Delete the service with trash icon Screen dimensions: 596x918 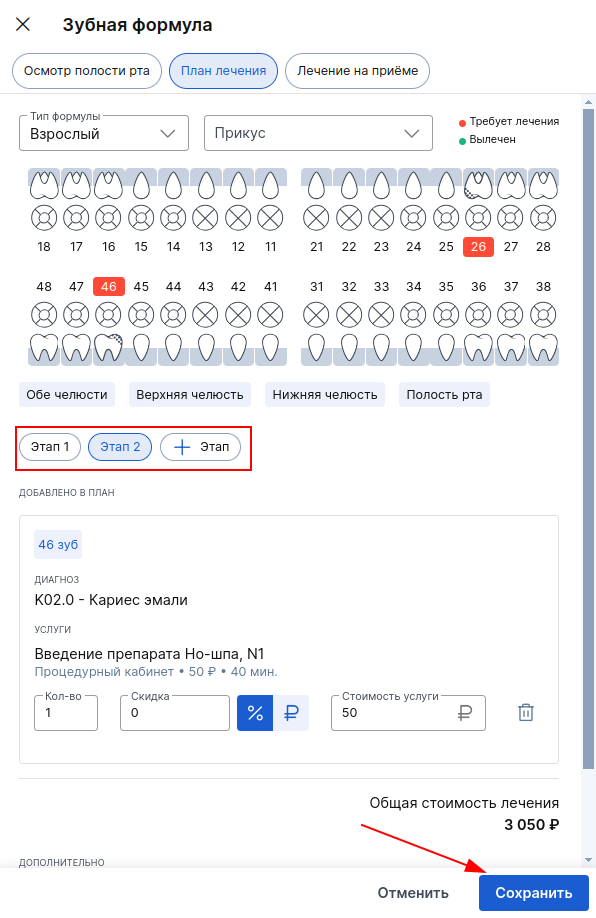tap(526, 713)
